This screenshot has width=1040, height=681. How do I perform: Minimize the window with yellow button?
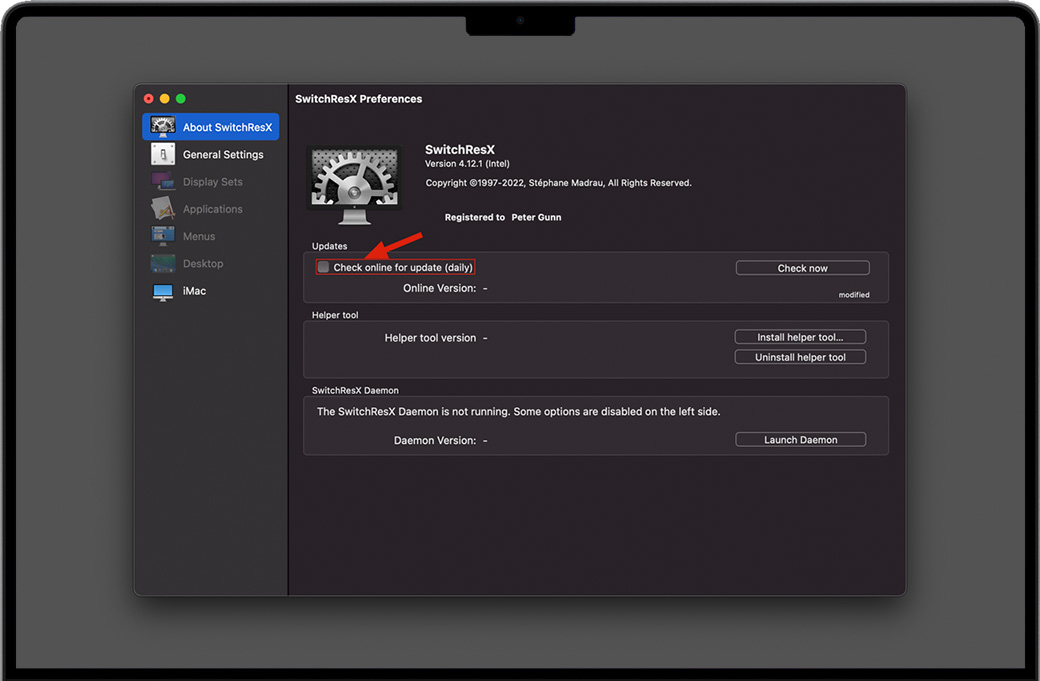point(164,99)
